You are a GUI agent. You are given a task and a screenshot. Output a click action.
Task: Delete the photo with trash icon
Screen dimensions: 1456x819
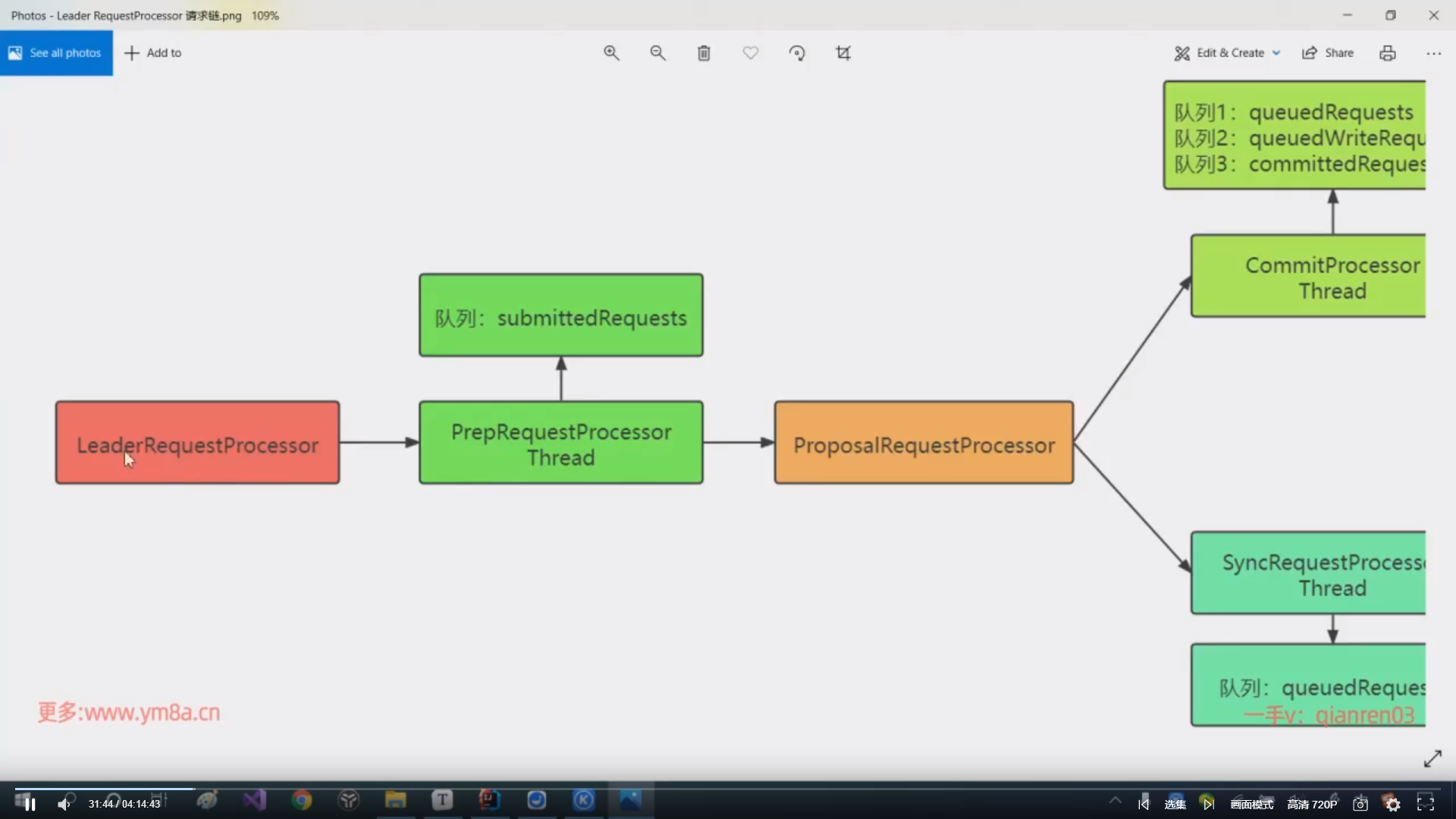[x=704, y=53]
